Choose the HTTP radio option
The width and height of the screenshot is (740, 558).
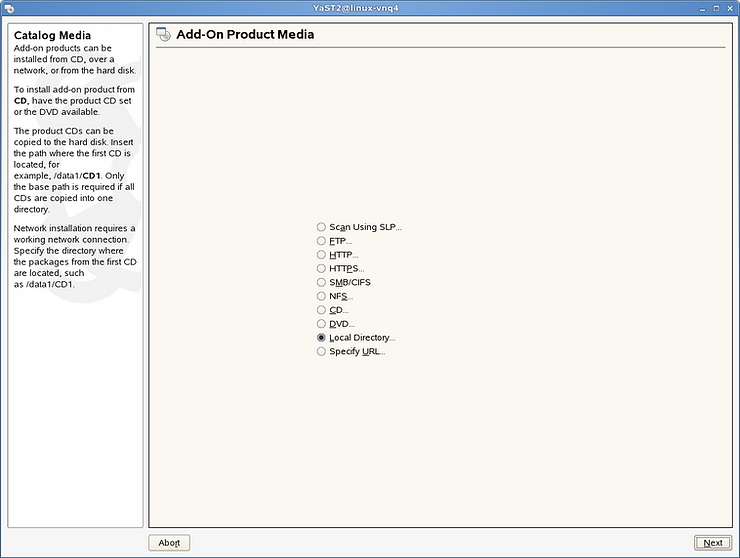pos(337,255)
